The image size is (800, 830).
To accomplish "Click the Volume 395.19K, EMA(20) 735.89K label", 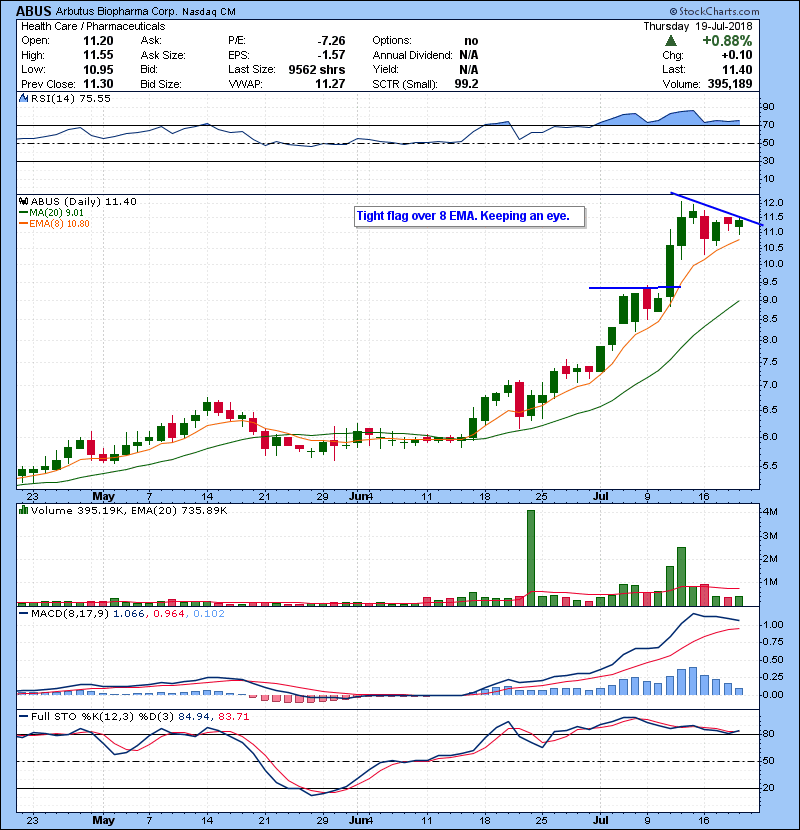I will click(x=129, y=511).
